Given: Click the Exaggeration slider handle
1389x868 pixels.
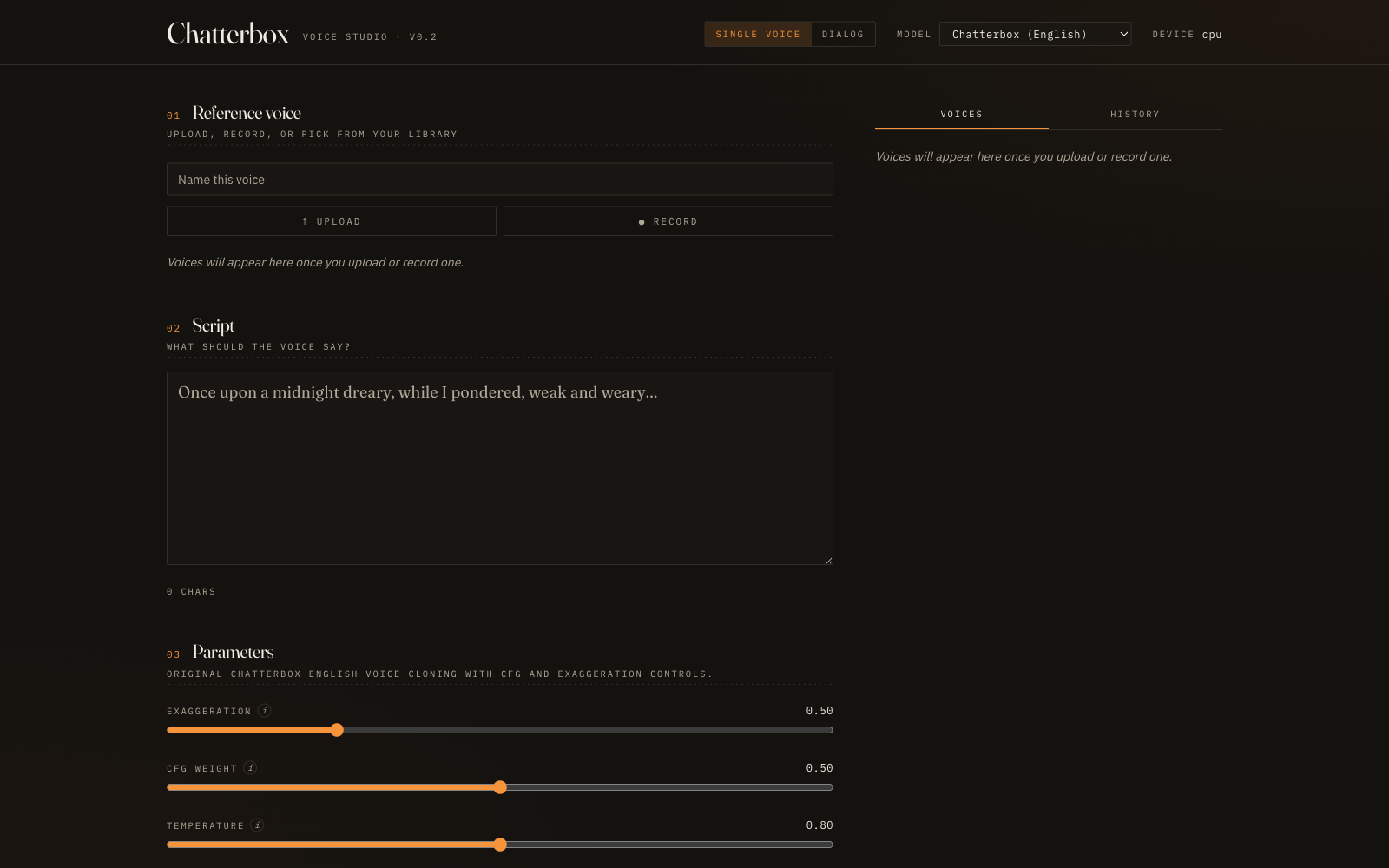Looking at the screenshot, I should pyautogui.click(x=337, y=730).
